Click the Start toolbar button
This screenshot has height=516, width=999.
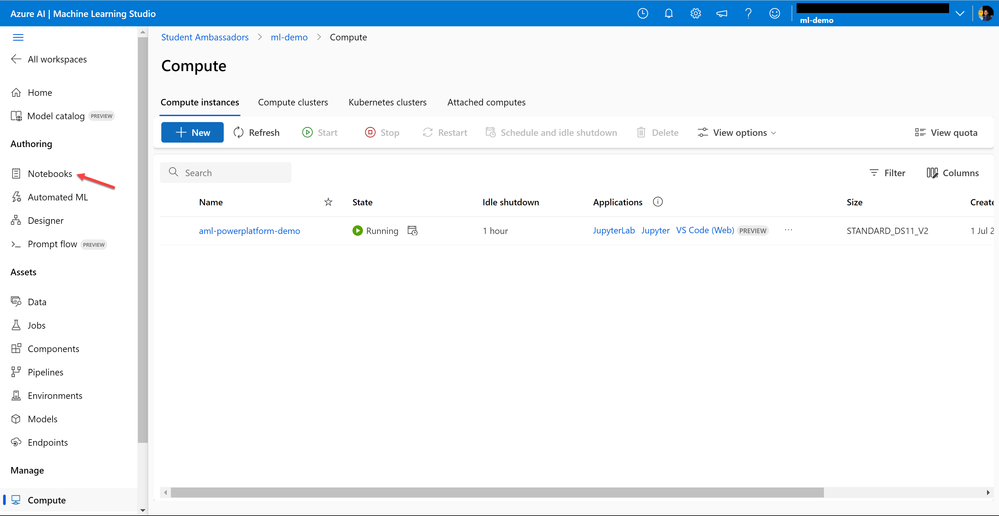pos(320,133)
